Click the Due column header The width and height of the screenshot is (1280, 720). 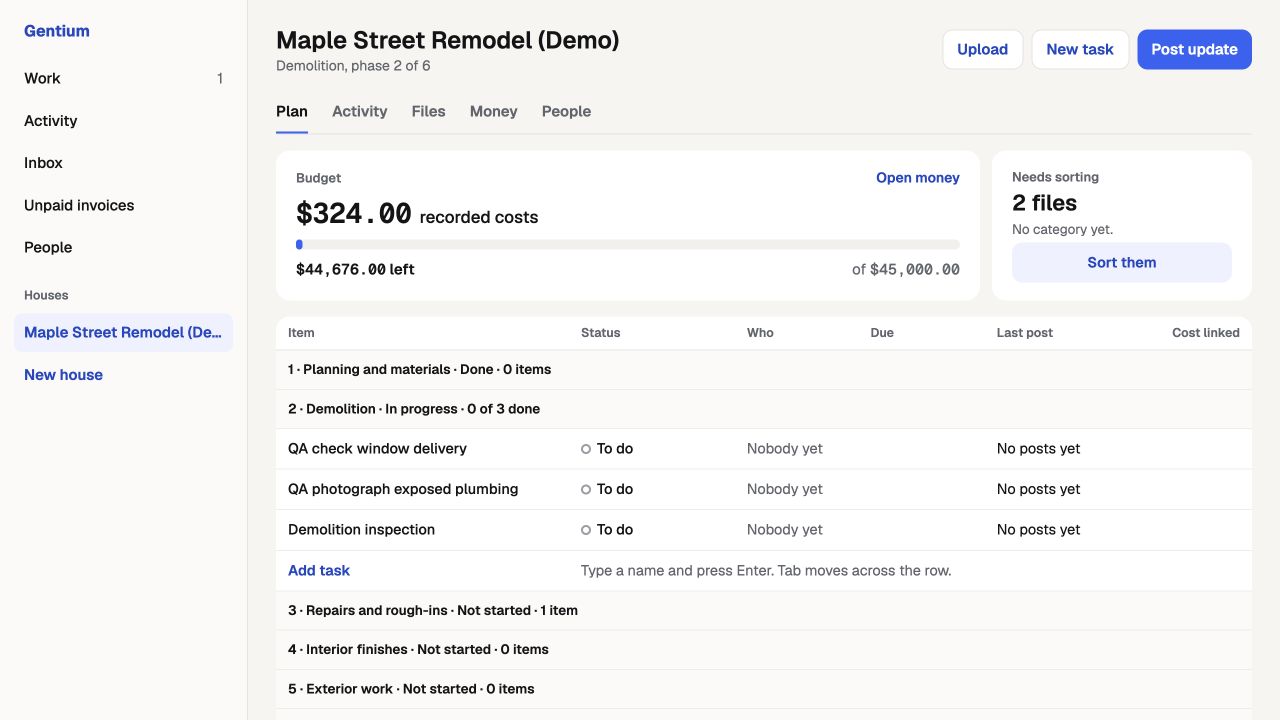[882, 333]
